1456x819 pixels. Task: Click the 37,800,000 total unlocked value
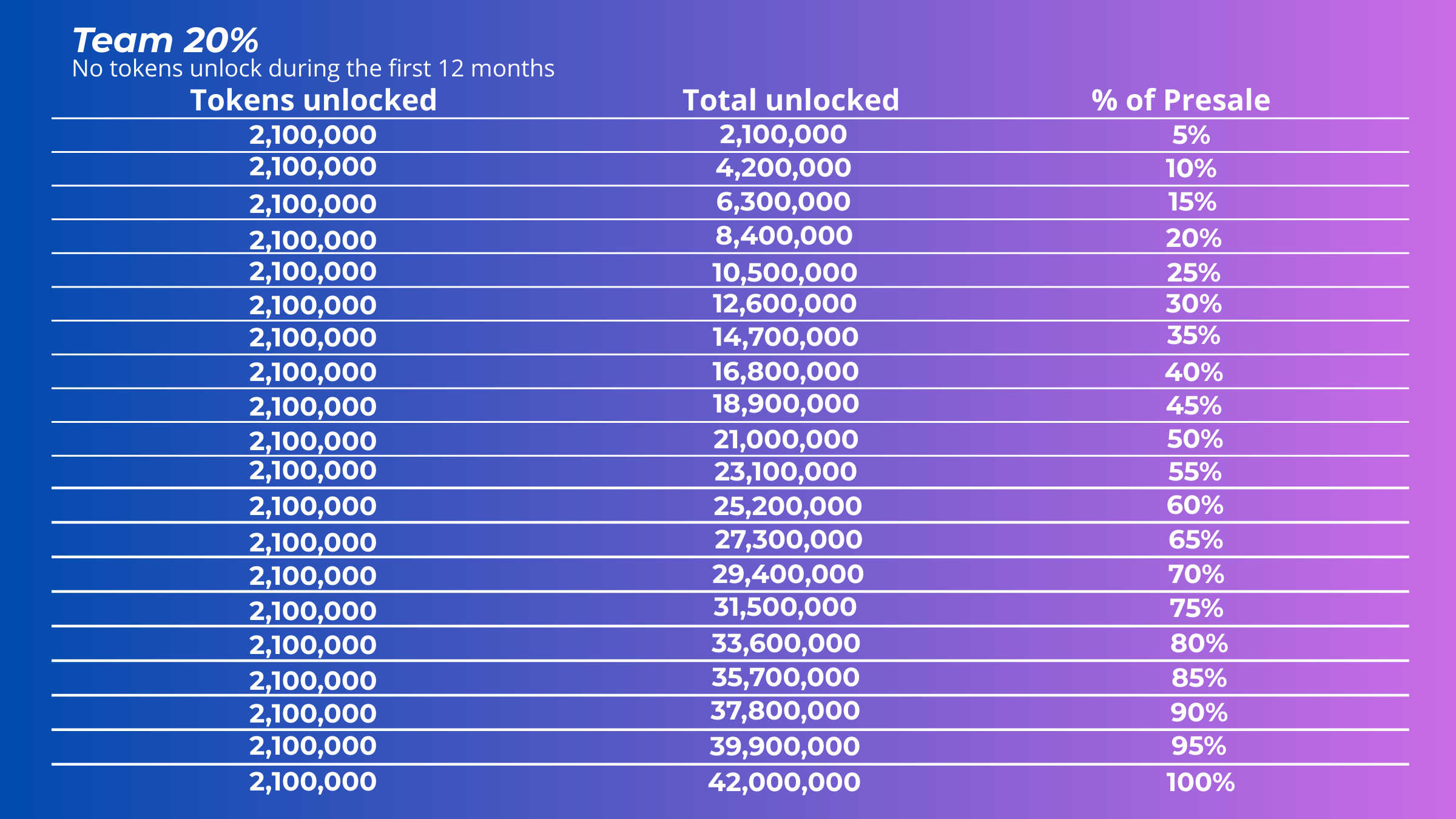pyautogui.click(x=785, y=711)
